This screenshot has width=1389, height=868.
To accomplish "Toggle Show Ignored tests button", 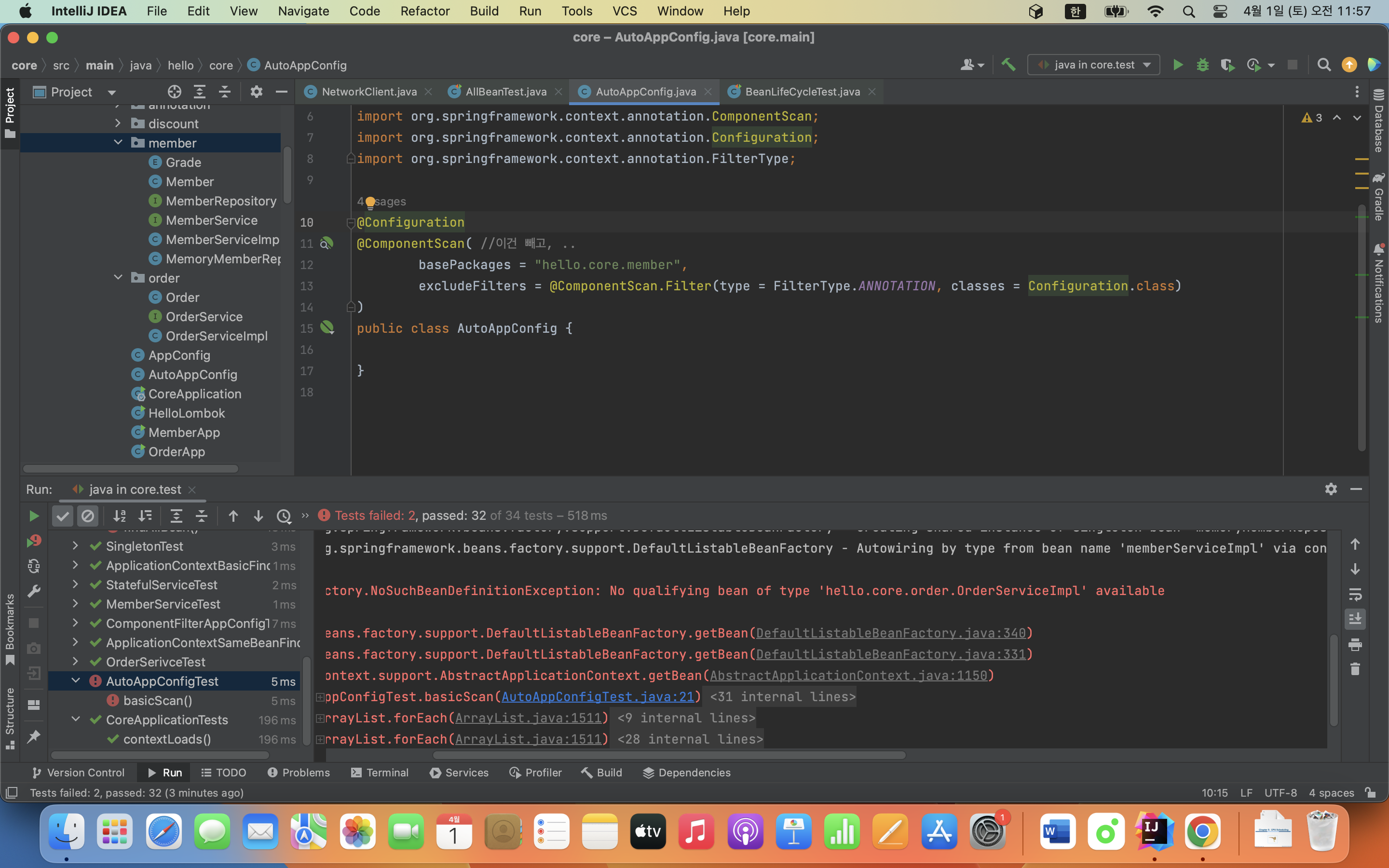I will pos(88,515).
